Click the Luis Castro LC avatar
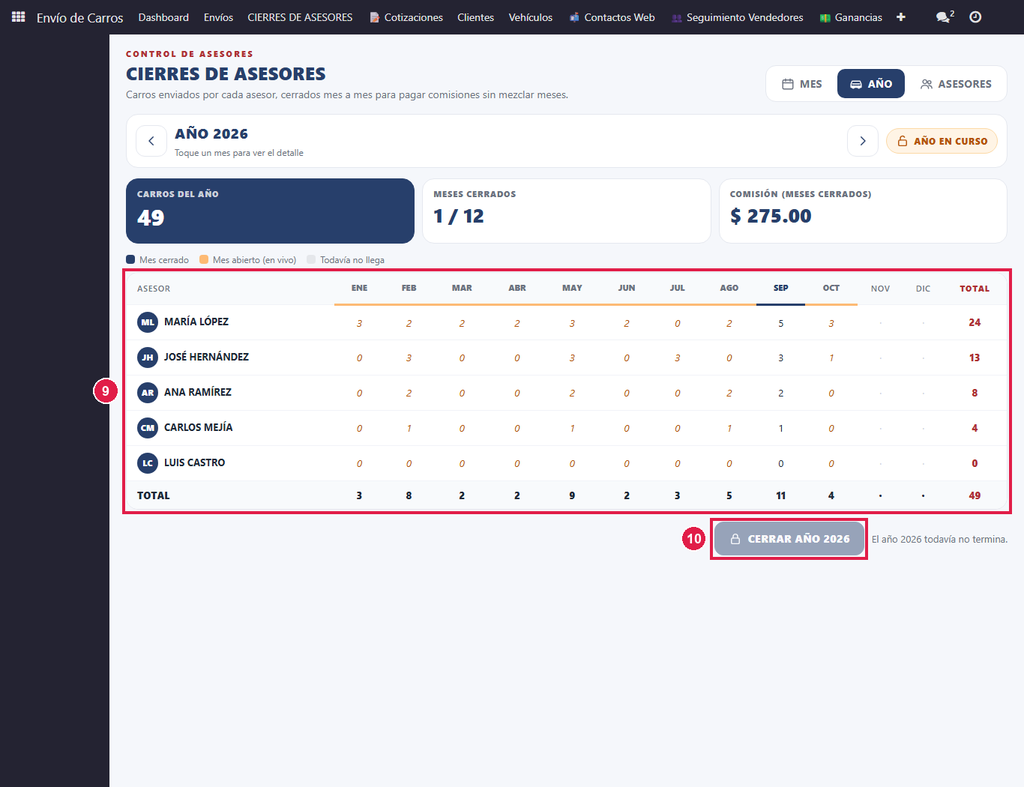 click(x=148, y=463)
